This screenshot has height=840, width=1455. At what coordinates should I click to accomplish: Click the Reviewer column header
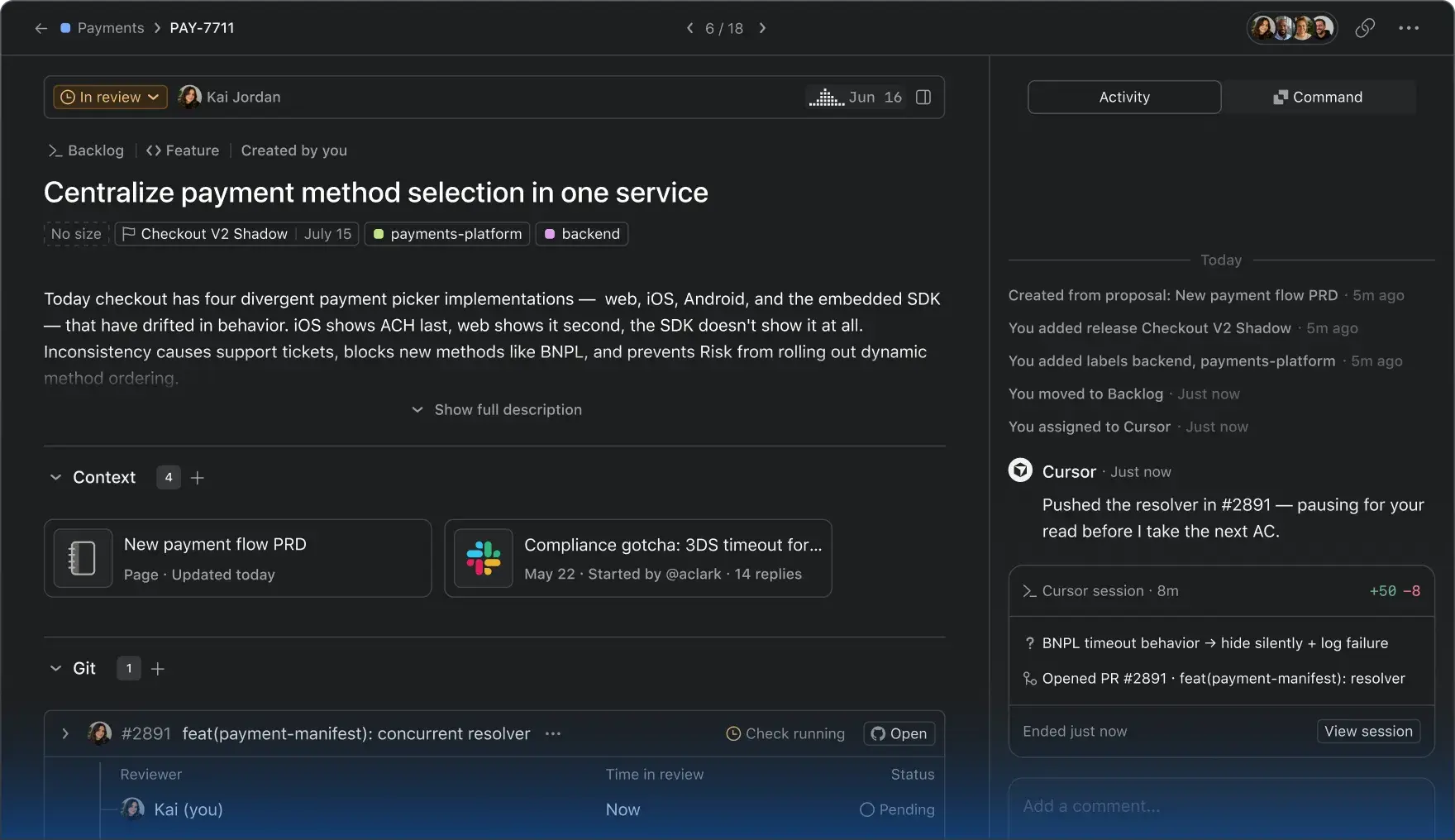click(151, 775)
